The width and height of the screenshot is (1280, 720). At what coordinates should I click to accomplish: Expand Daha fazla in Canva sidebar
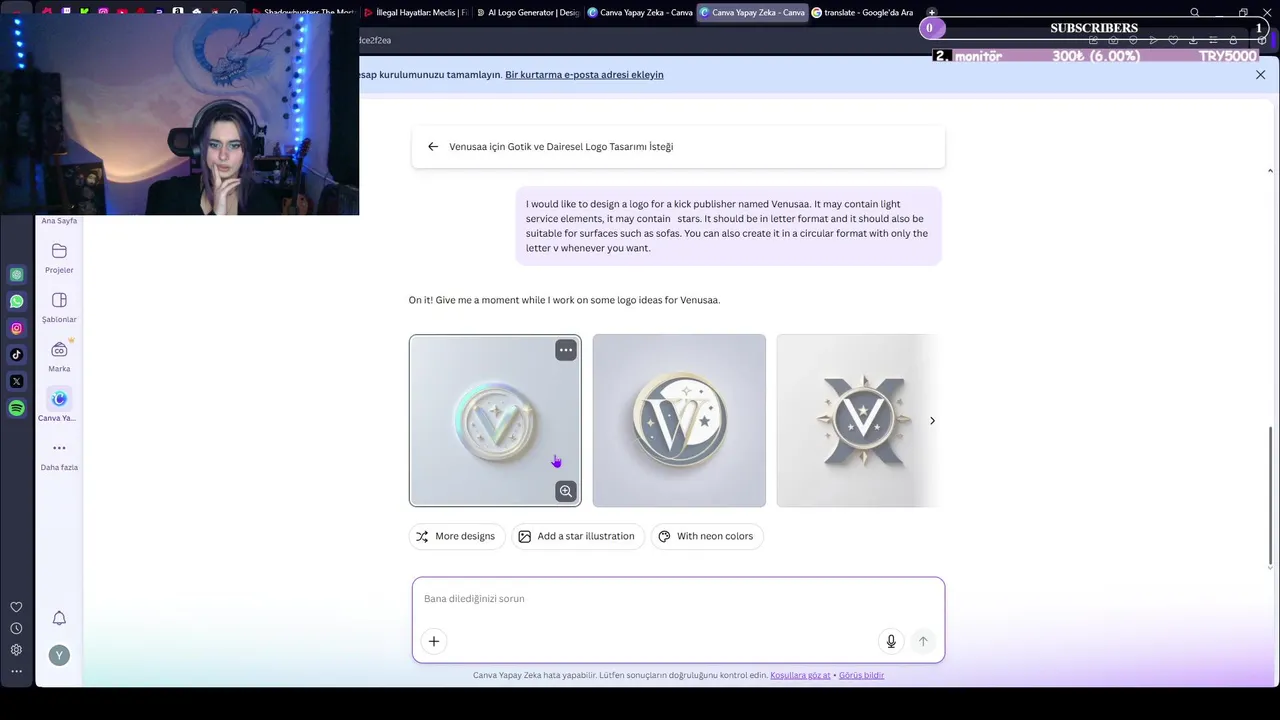coord(59,454)
